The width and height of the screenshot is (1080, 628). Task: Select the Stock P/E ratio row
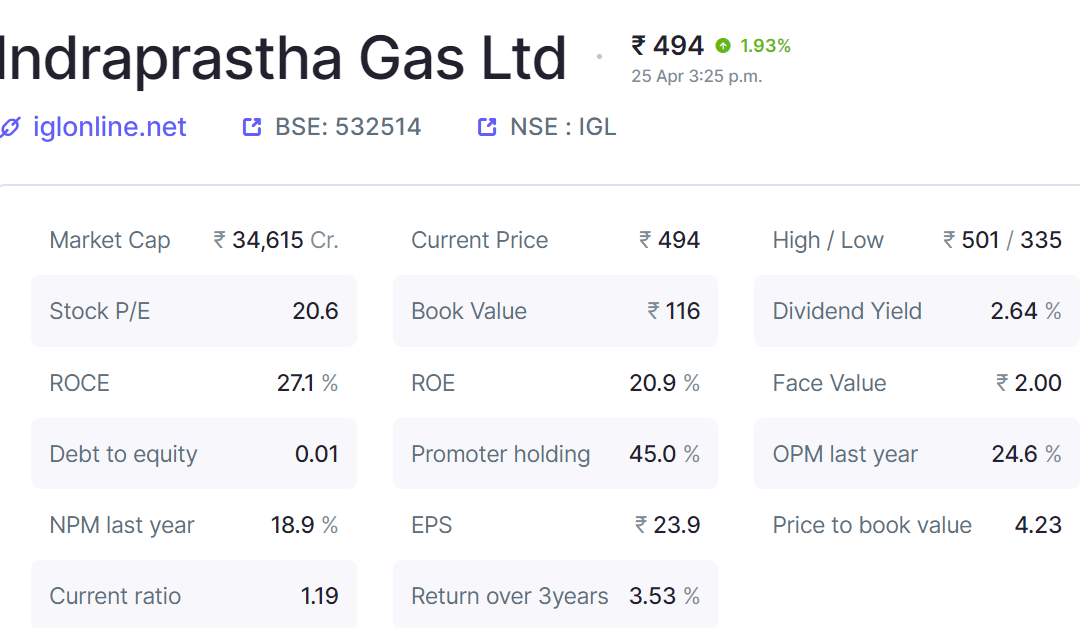194,311
